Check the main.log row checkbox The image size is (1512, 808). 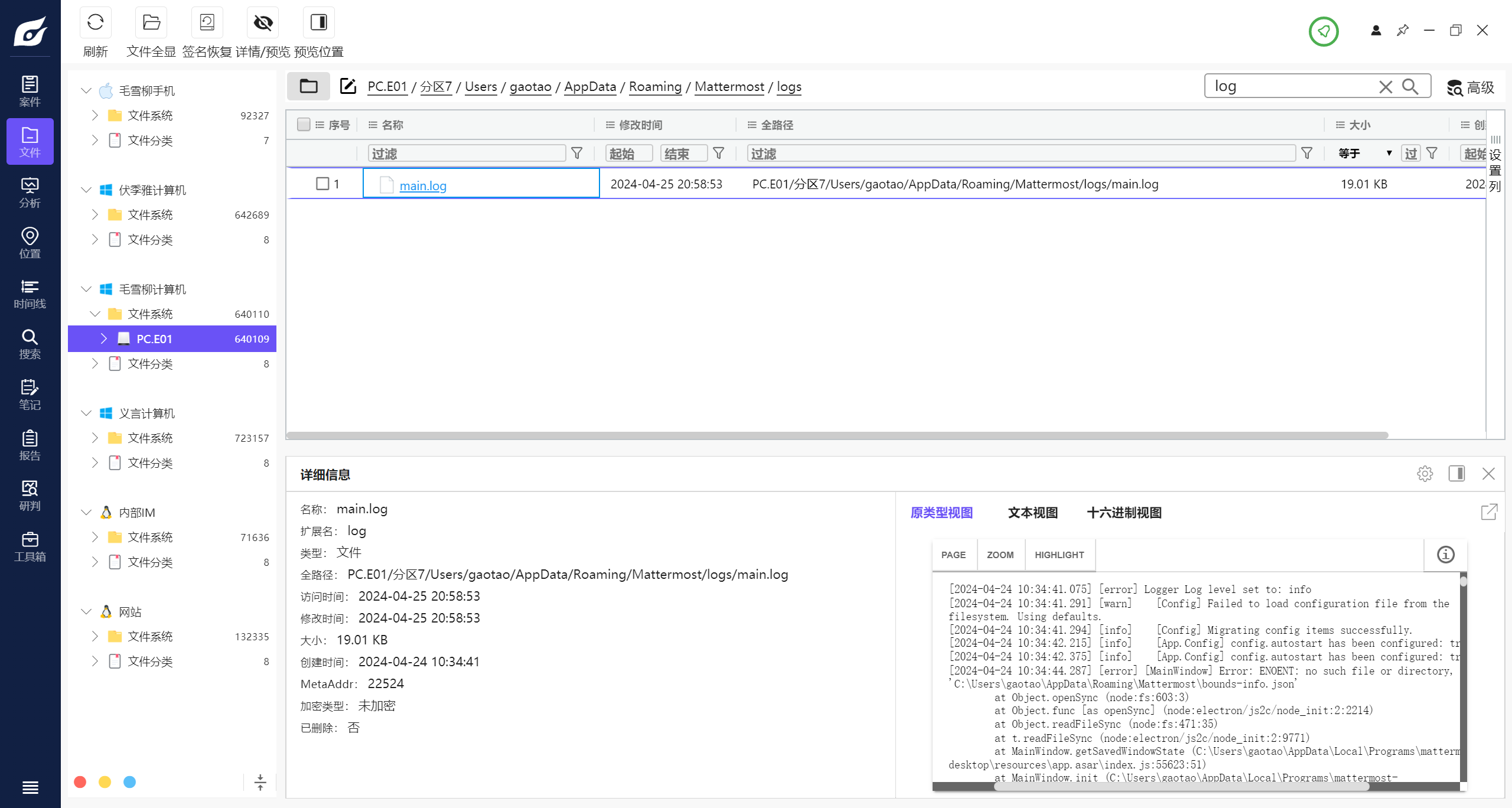[322, 184]
